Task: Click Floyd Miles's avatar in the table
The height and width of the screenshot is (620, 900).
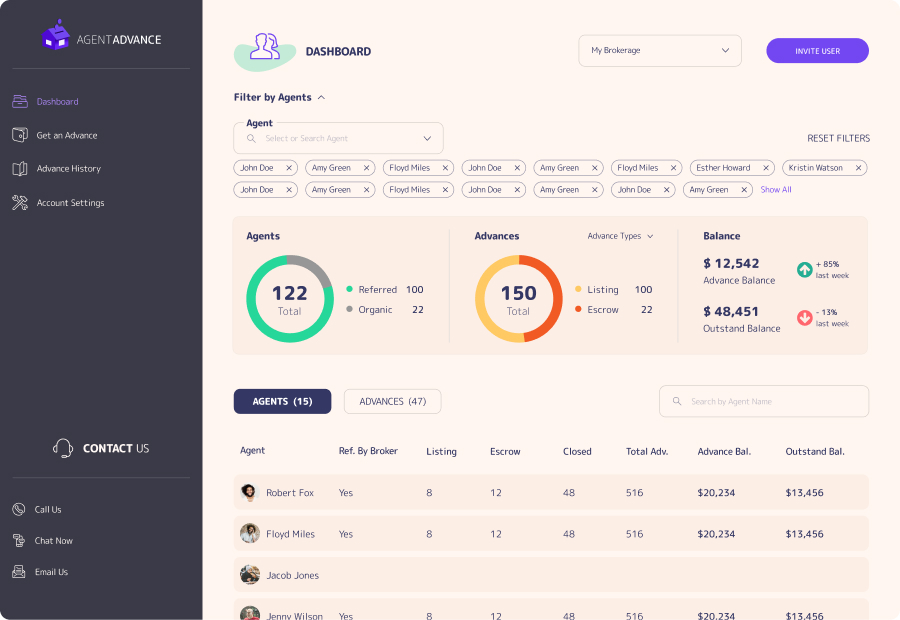Action: pos(250,534)
